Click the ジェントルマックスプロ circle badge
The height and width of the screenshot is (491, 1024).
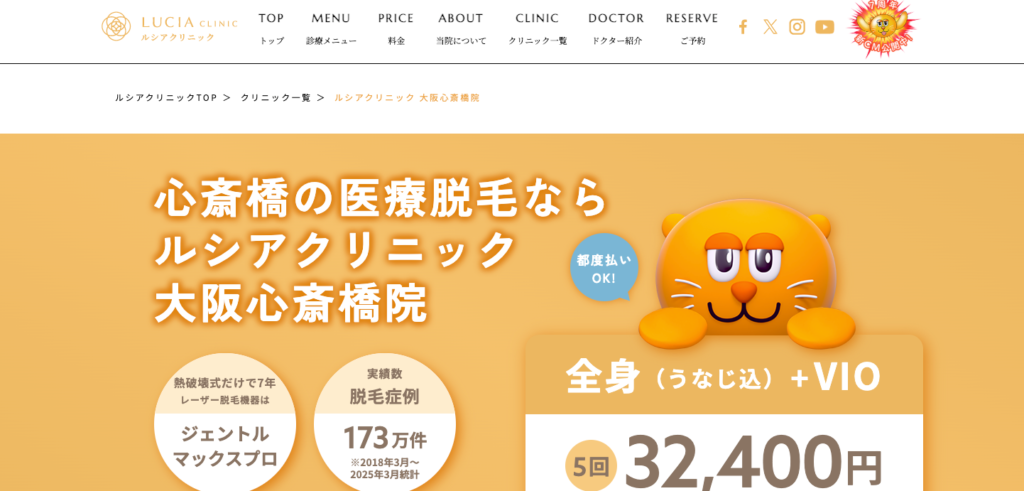click(x=225, y=422)
